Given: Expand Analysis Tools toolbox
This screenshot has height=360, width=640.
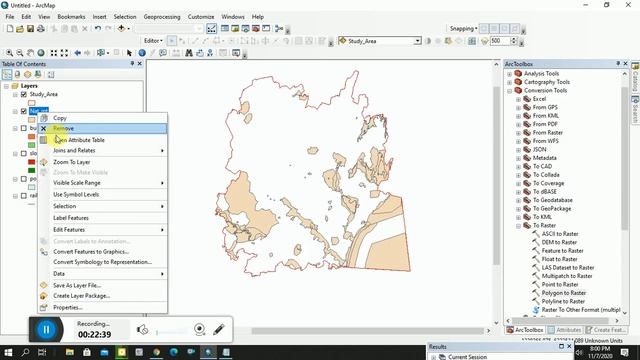Looking at the screenshot, I should (509, 74).
